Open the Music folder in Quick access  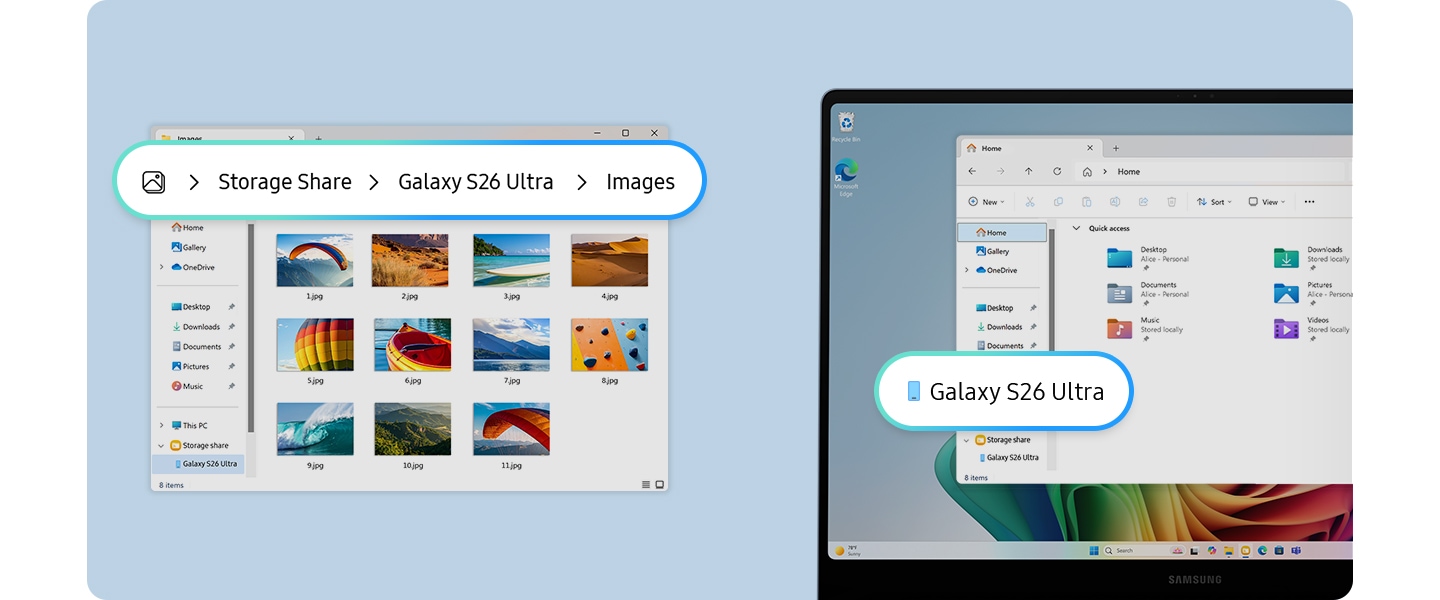pos(1145,328)
